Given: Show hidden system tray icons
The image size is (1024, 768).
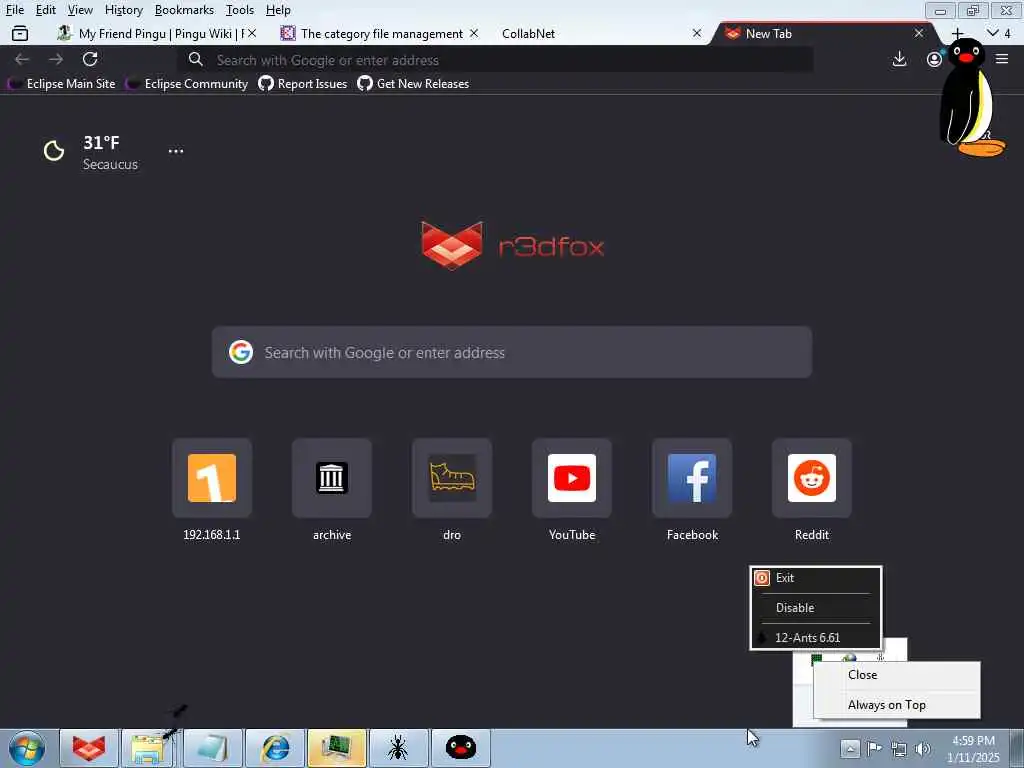Looking at the screenshot, I should coord(850,748).
